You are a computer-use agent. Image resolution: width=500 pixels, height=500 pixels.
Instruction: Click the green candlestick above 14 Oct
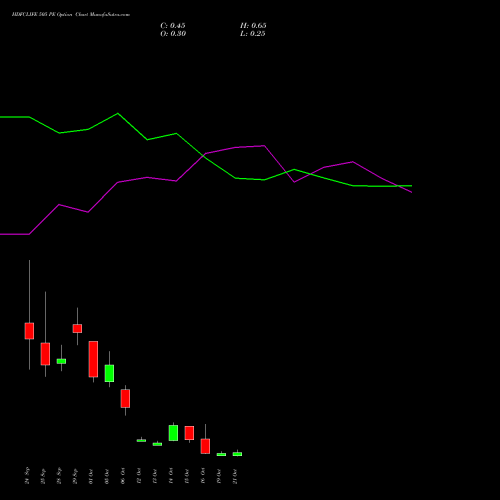[173, 433]
